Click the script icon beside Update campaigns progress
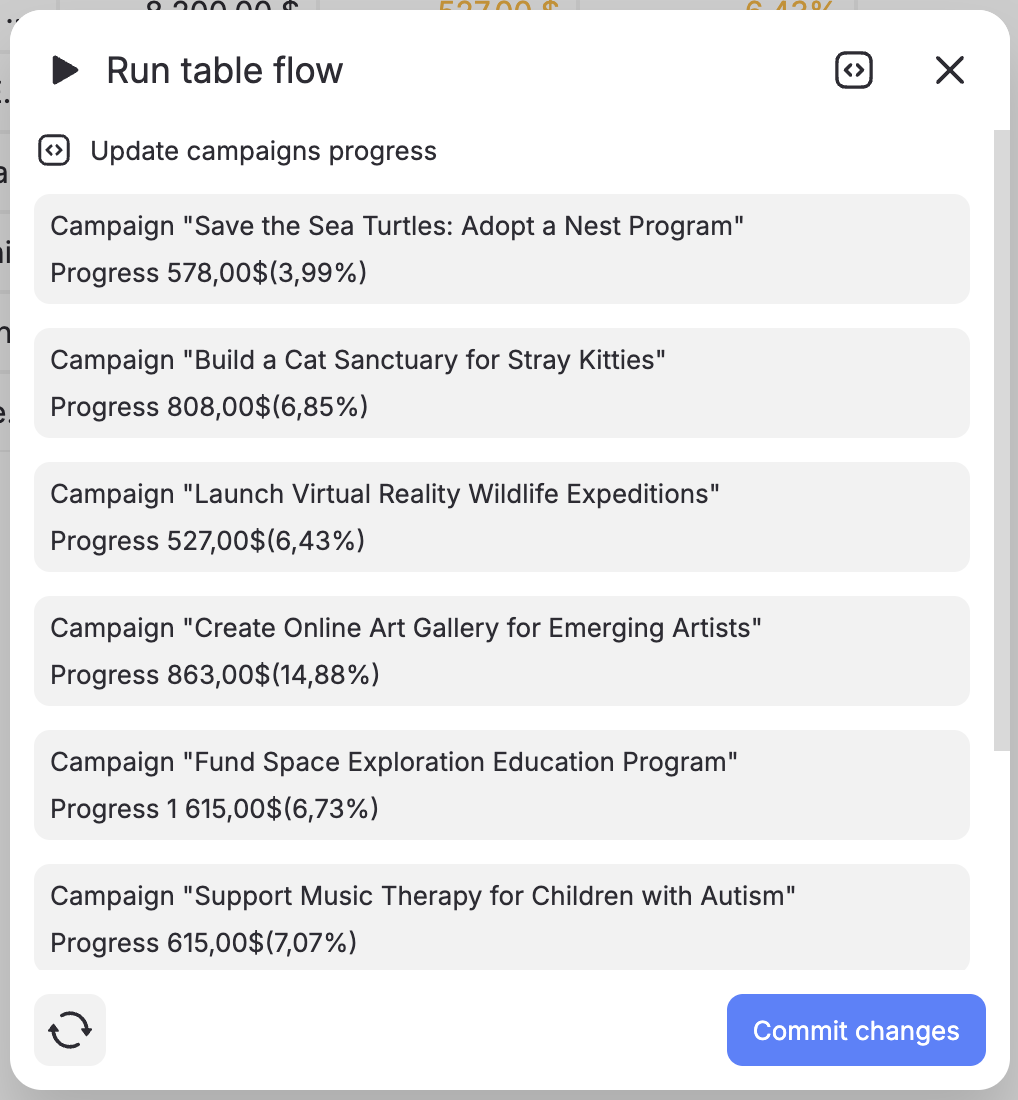1018x1100 pixels. [x=54, y=151]
